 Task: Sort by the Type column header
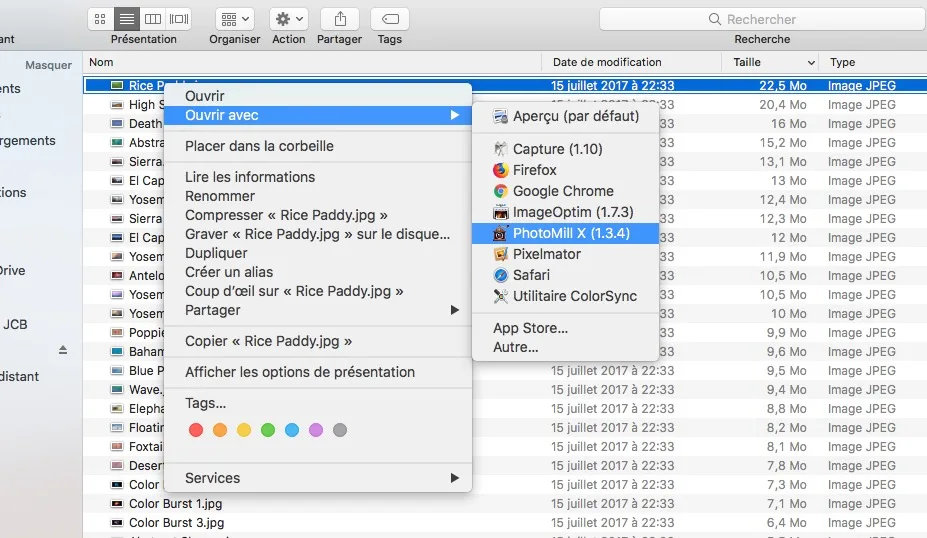coord(842,62)
